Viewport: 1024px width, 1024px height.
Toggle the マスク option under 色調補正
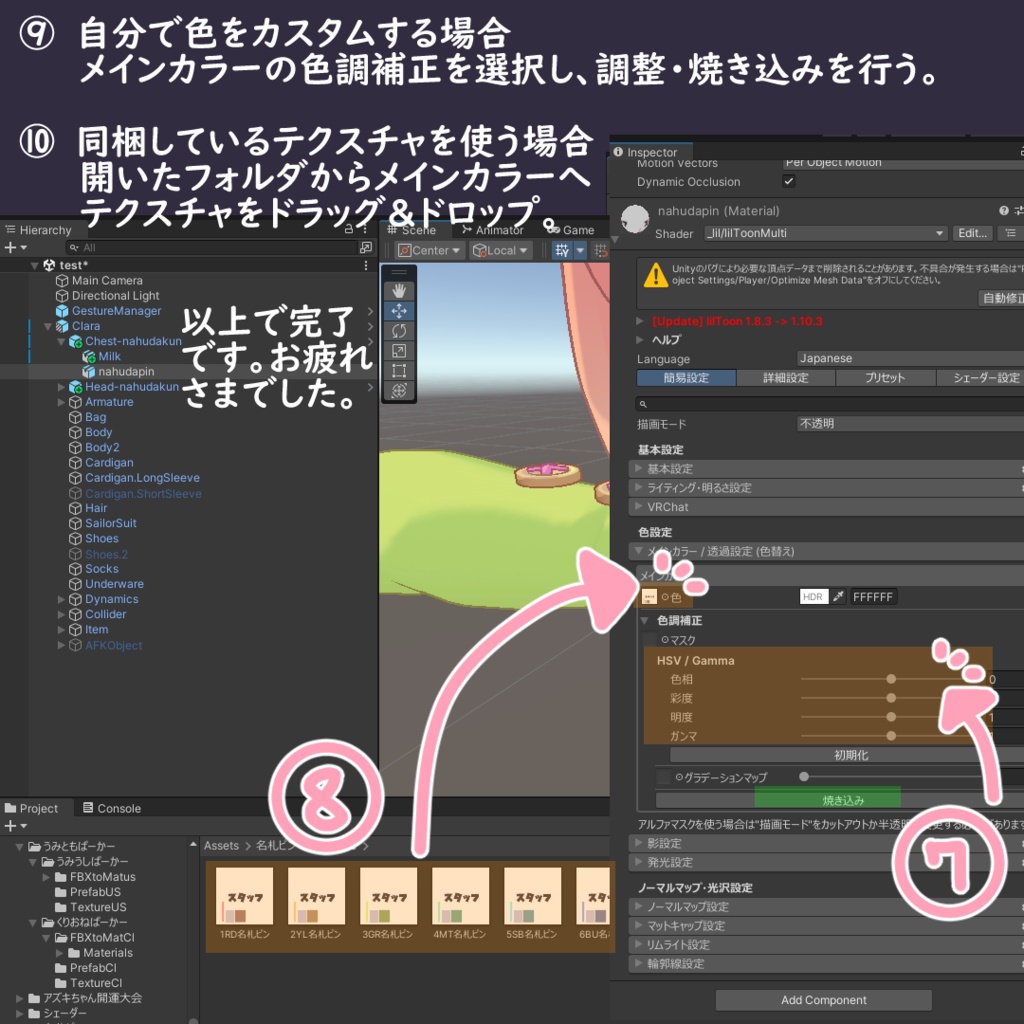pos(664,640)
